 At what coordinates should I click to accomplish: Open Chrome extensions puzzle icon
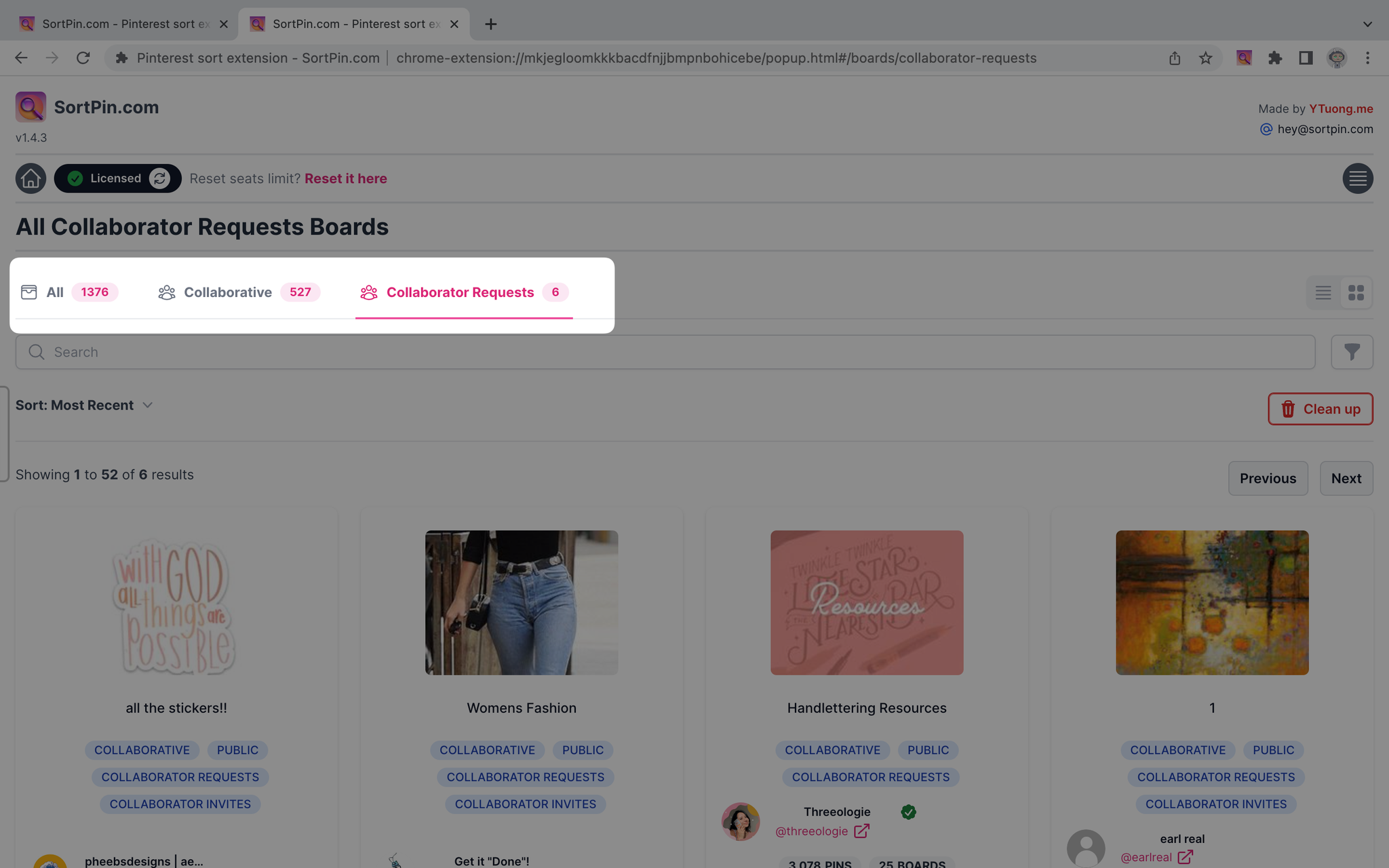[x=1274, y=58]
